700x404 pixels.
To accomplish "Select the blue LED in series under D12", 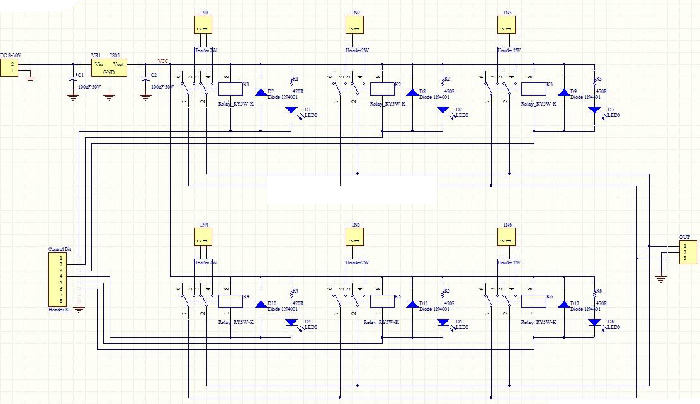I will pyautogui.click(x=594, y=322).
